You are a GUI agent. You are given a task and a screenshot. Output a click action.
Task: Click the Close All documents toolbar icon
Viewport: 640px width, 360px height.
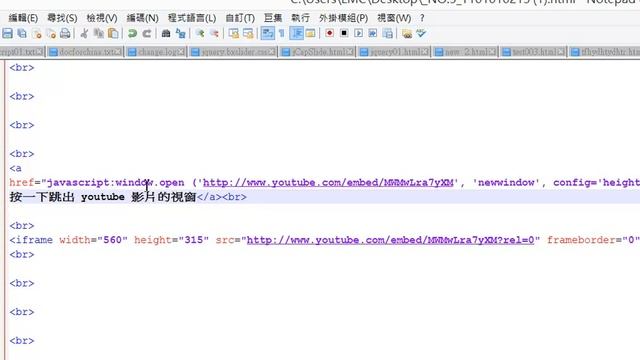[x=51, y=33]
